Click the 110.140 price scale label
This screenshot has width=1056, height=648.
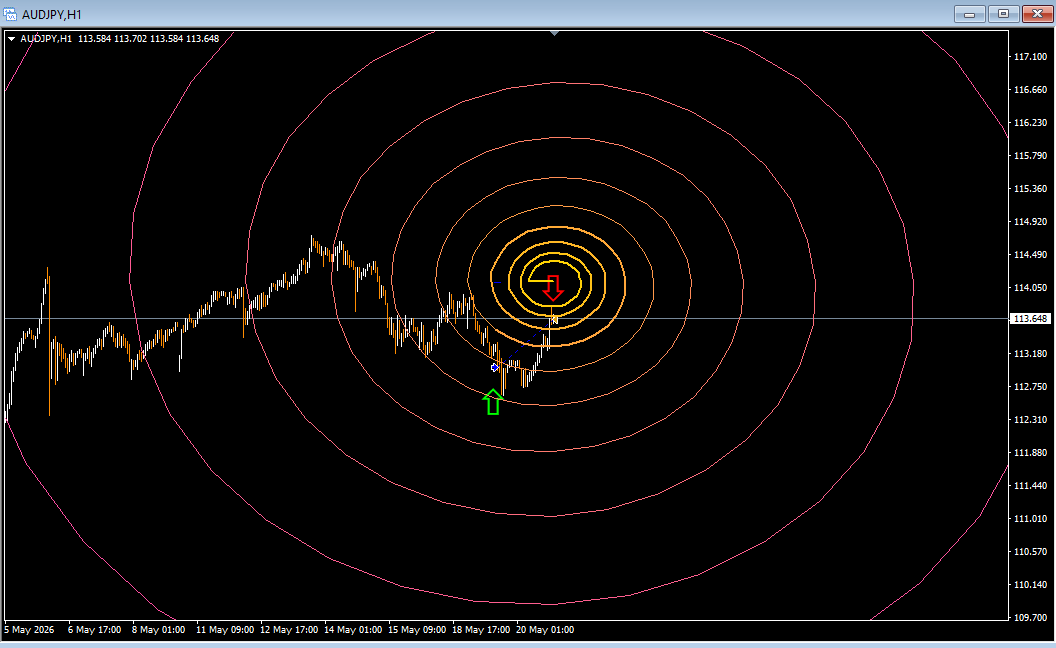(1030, 585)
